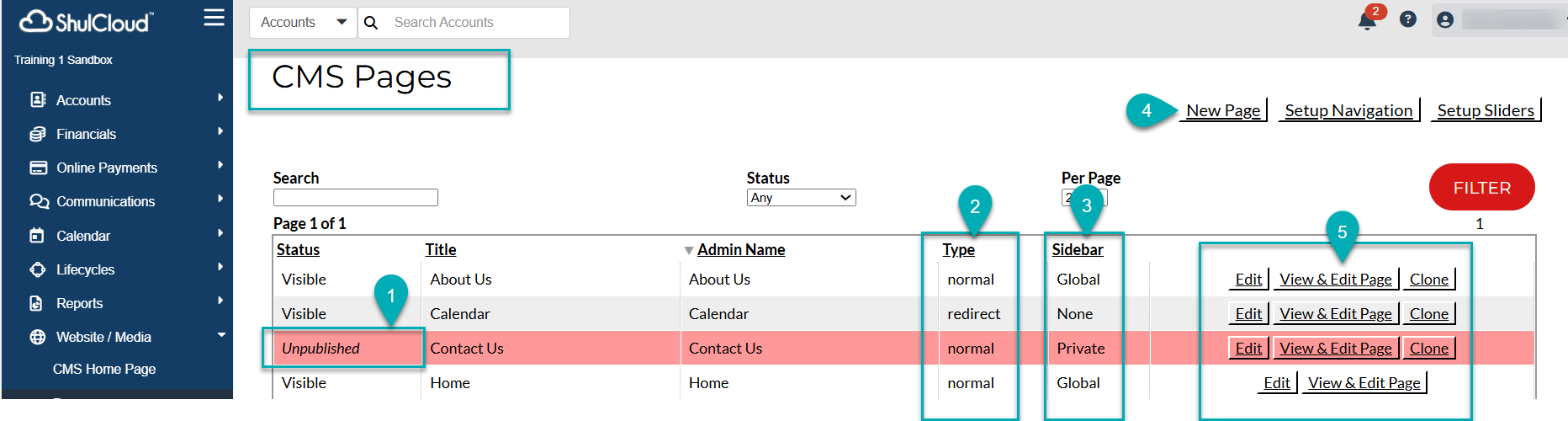Click the 'Private' sidebar cell
This screenshot has width=1568, height=421.
(1081, 349)
